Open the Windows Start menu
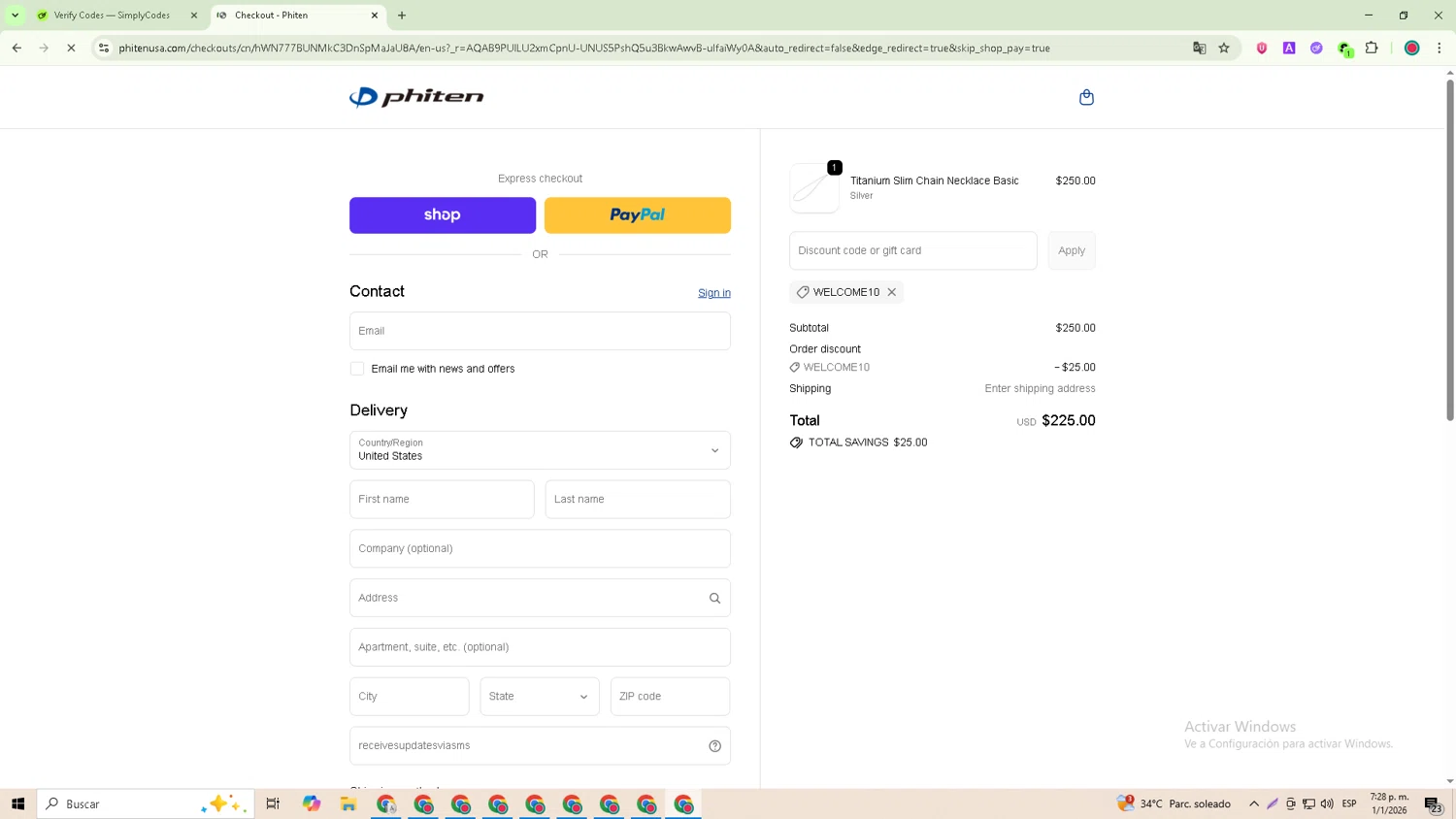 [17, 803]
